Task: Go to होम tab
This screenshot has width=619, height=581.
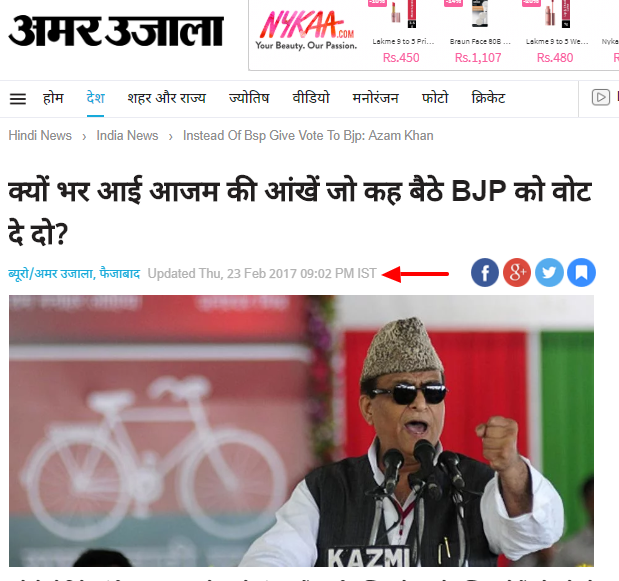Action: 53,98
